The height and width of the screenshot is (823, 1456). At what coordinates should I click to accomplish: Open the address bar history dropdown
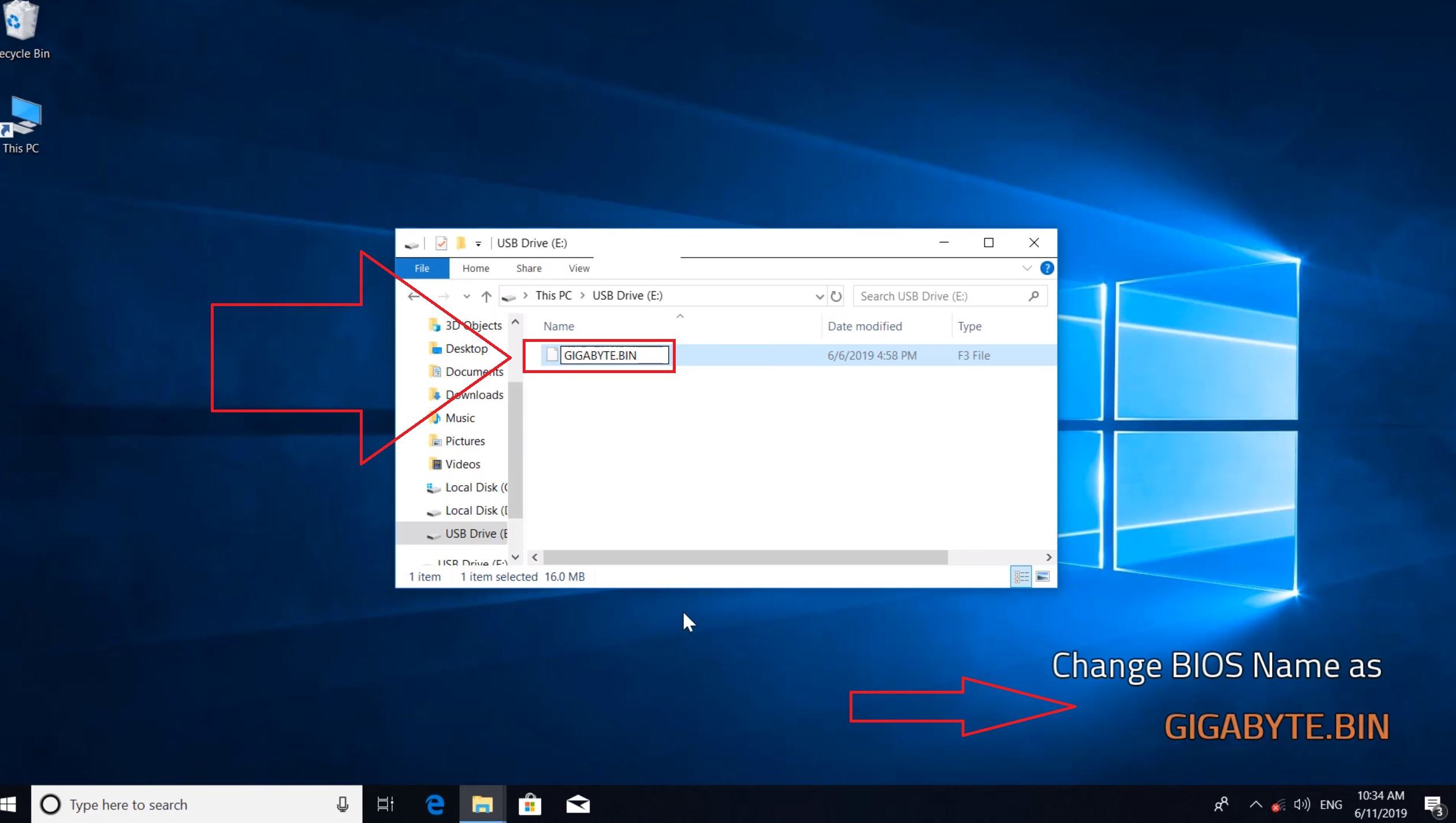(819, 296)
